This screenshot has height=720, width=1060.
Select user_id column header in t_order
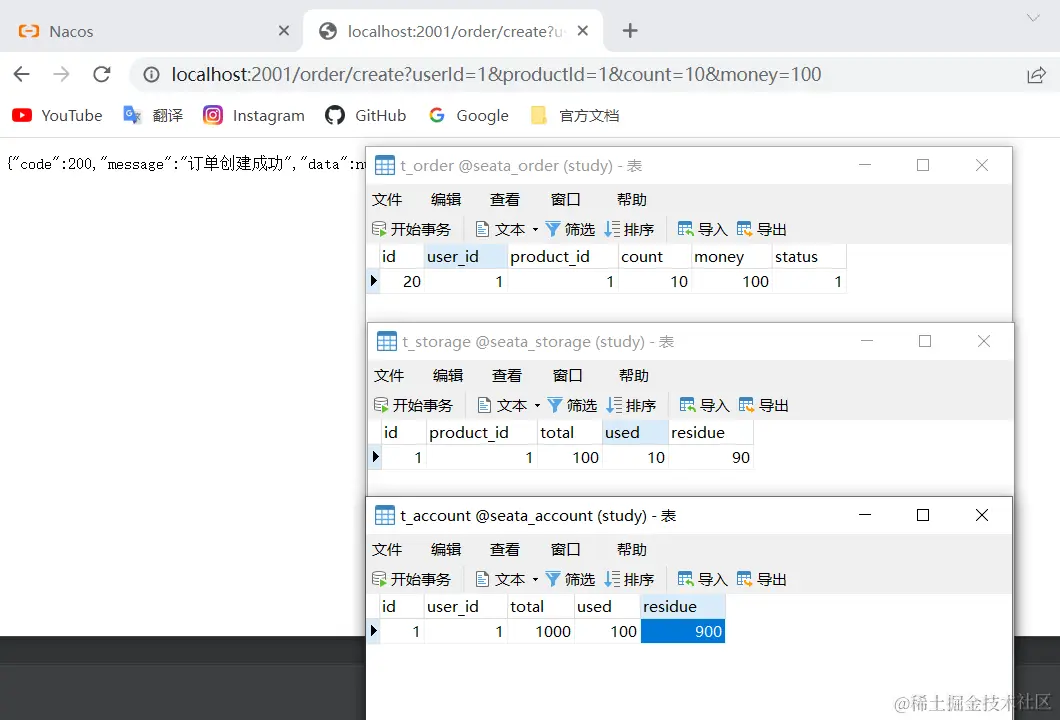465,257
